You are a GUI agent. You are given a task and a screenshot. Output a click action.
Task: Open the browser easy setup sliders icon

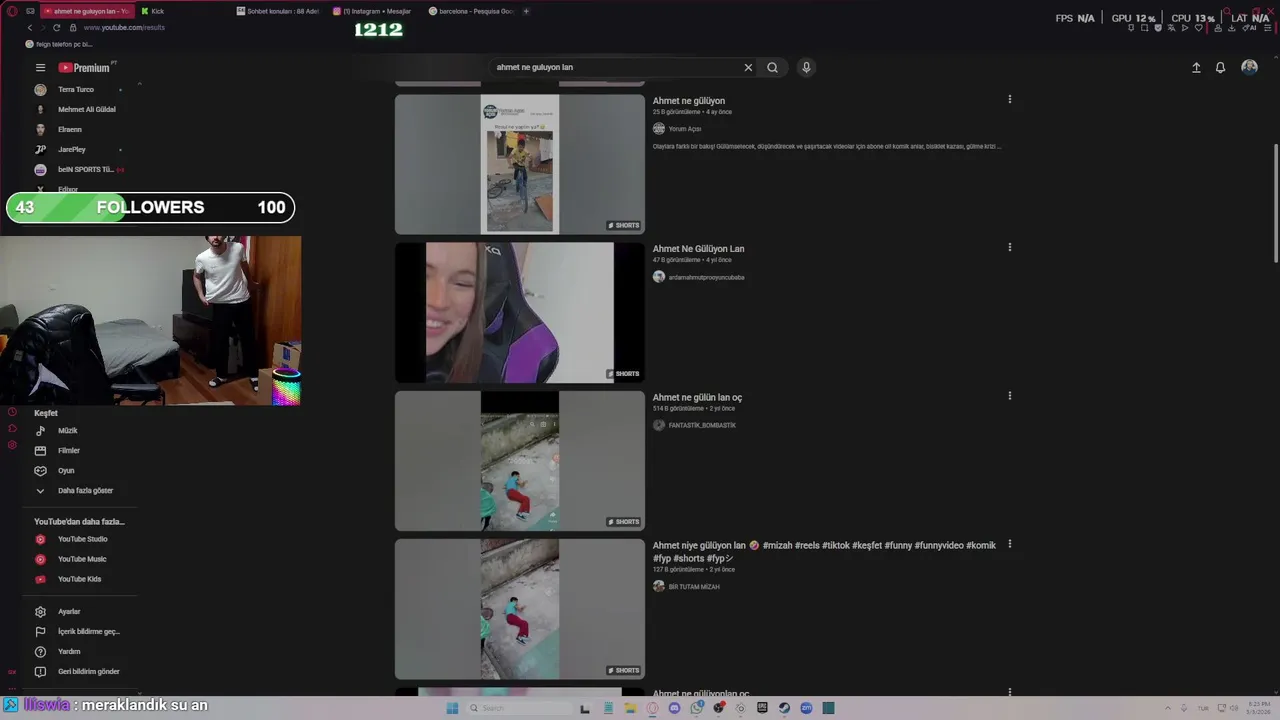[1268, 28]
